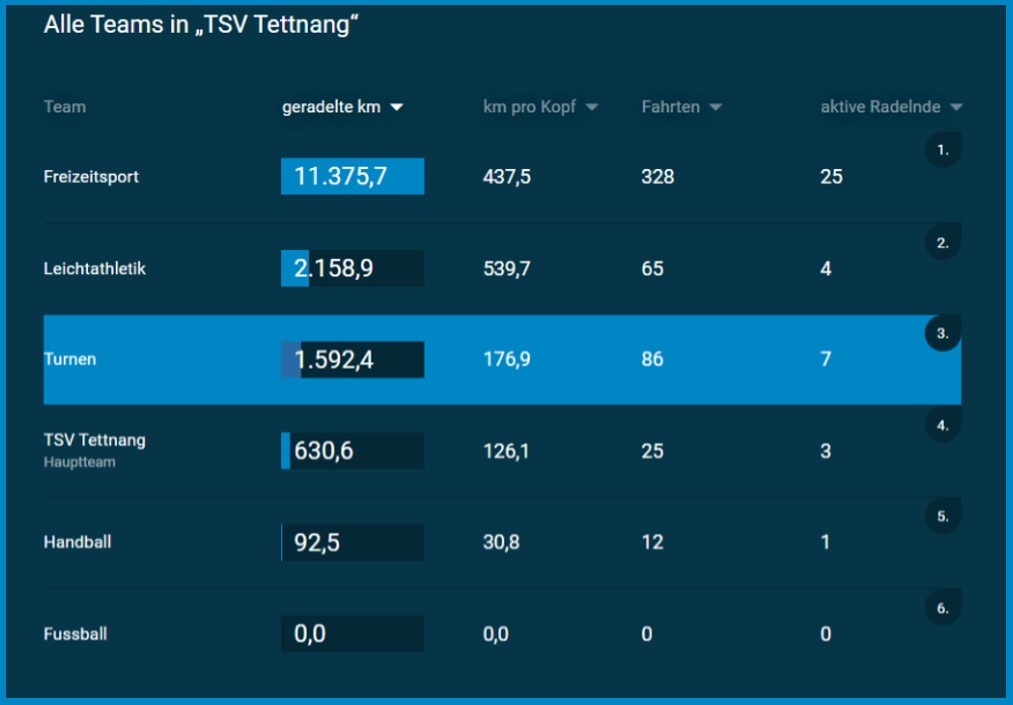Sort by aktive Radelnde arrow
The width and height of the screenshot is (1013, 705).
956,107
